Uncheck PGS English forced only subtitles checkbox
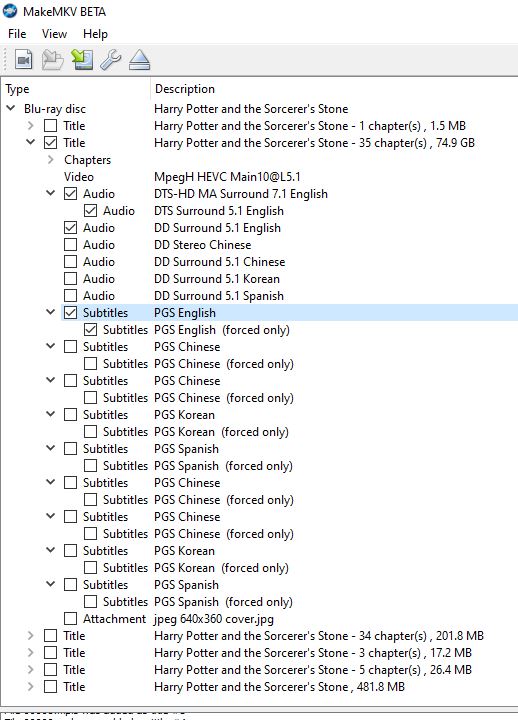Screen dimensions: 518x720 point(90,330)
